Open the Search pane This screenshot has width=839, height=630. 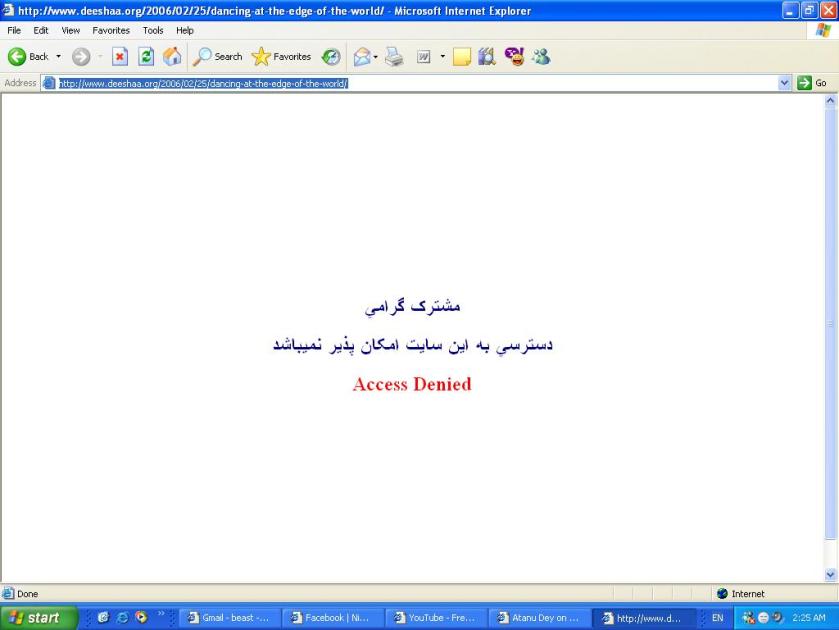pos(217,56)
